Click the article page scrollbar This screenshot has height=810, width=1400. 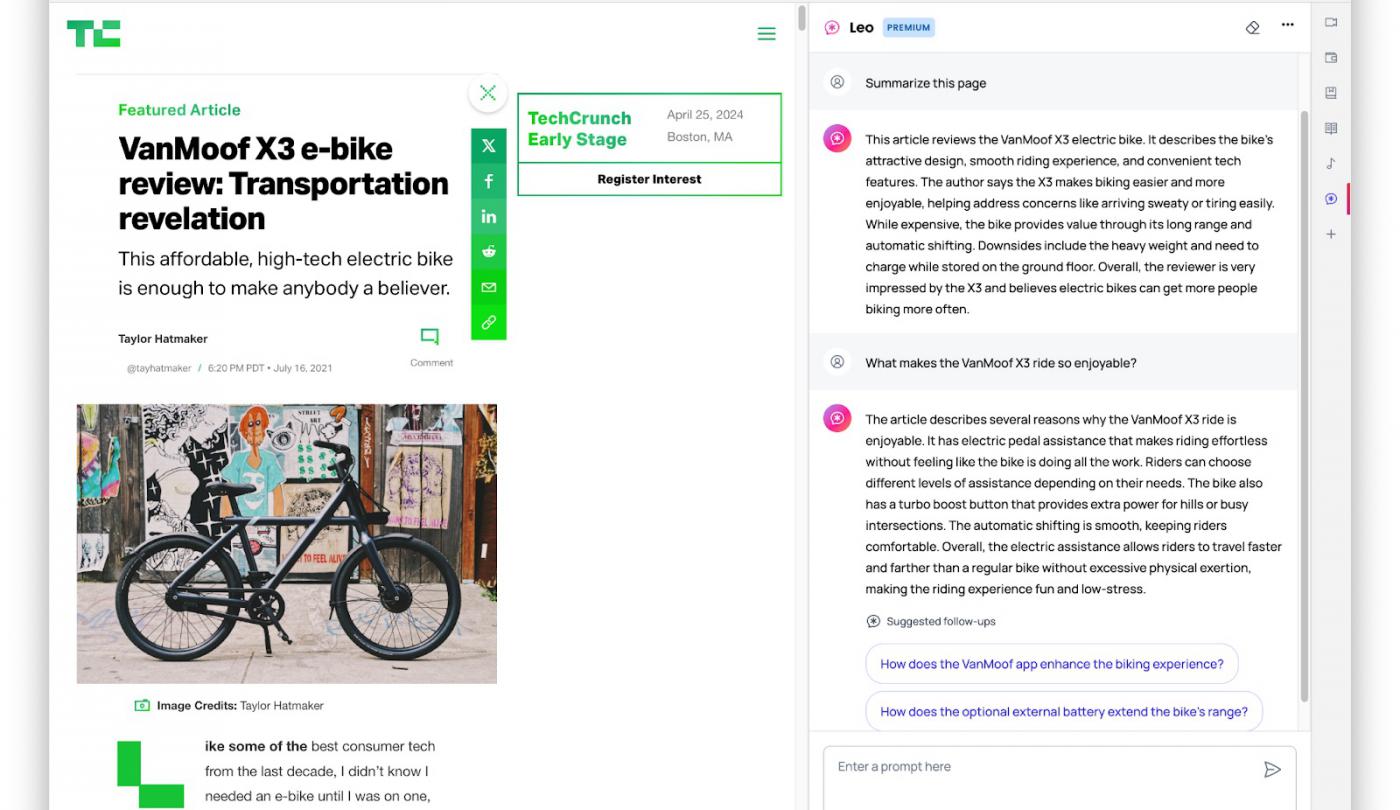(x=801, y=18)
